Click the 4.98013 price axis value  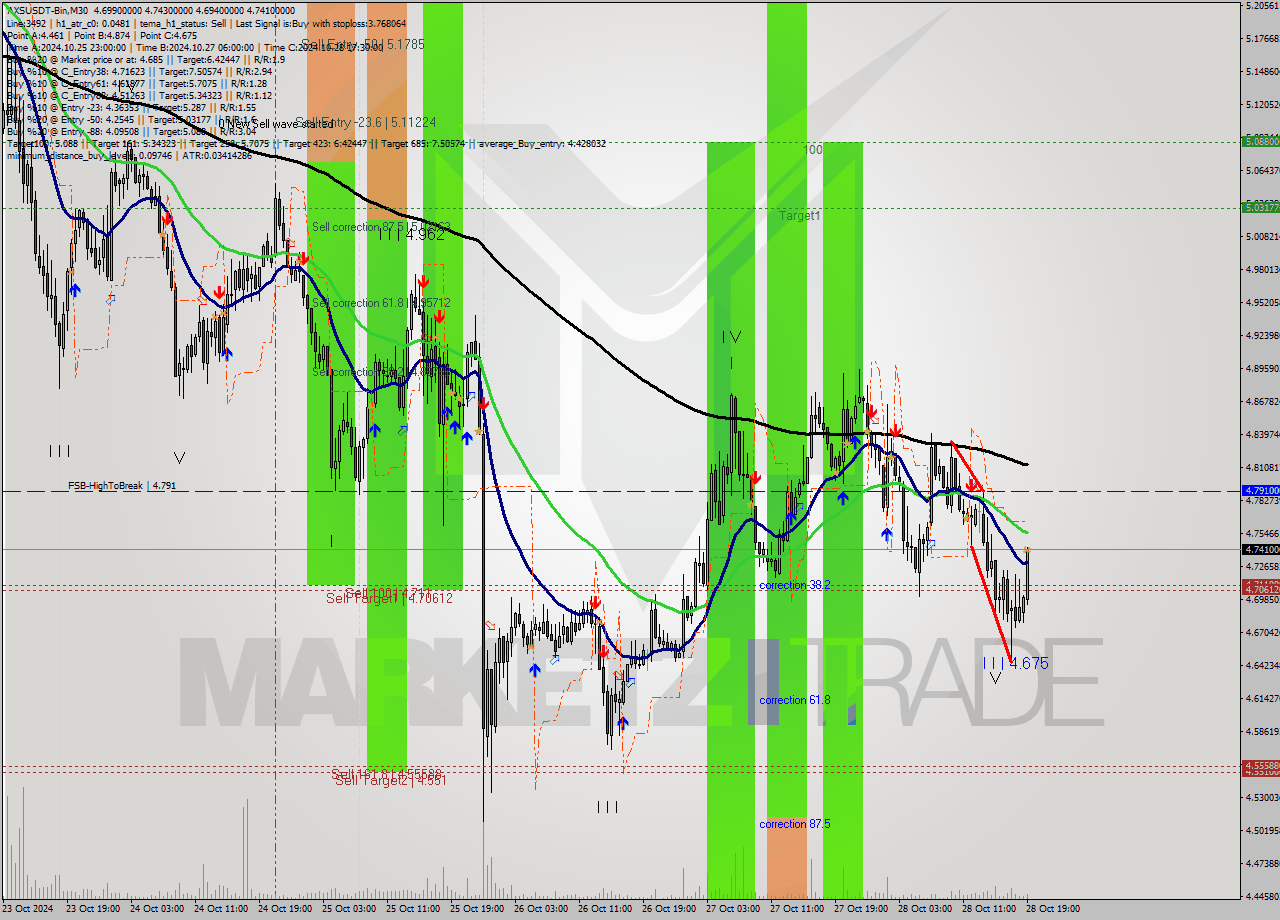(x=1261, y=269)
